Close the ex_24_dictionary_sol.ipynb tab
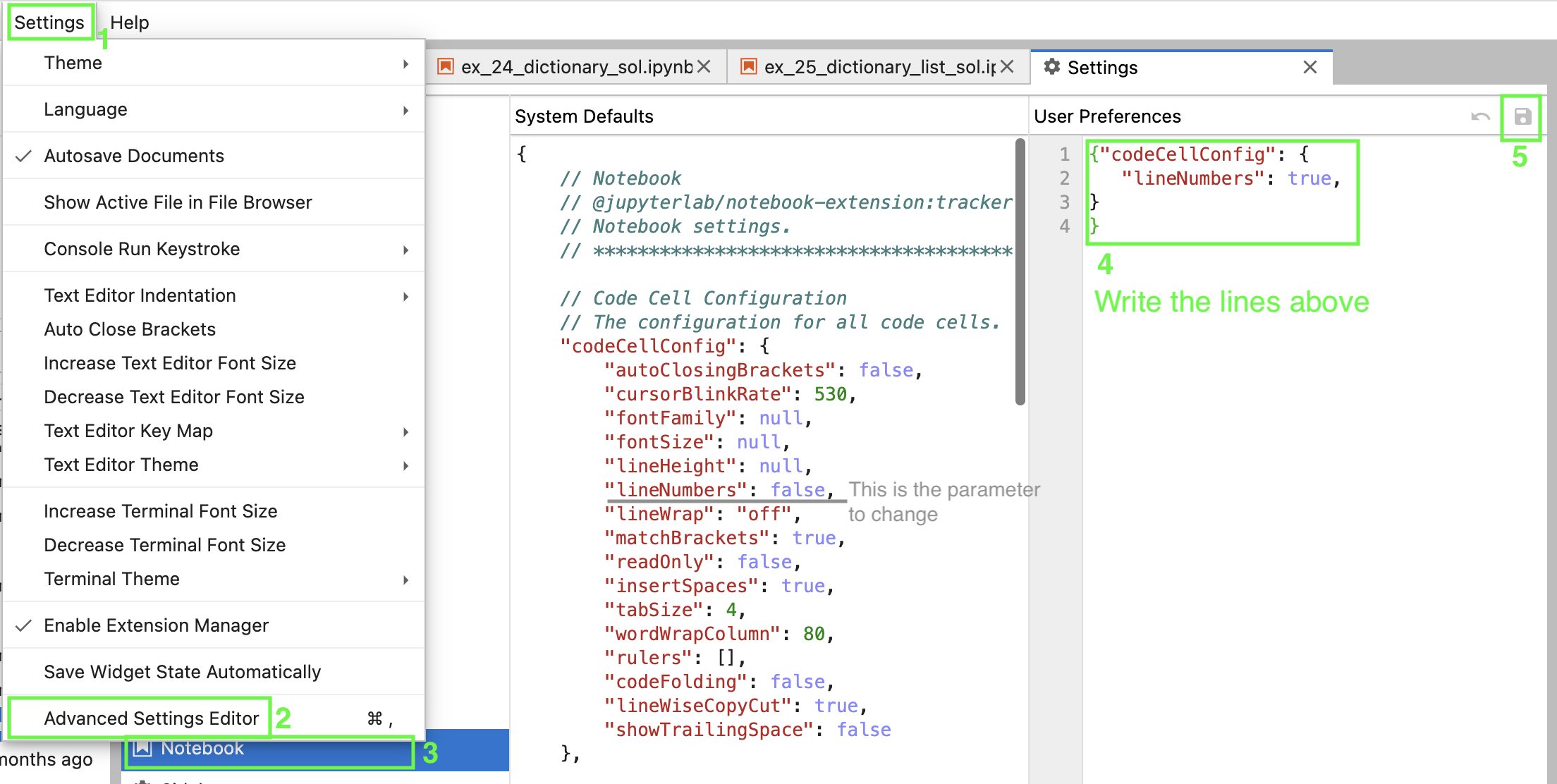 point(704,67)
